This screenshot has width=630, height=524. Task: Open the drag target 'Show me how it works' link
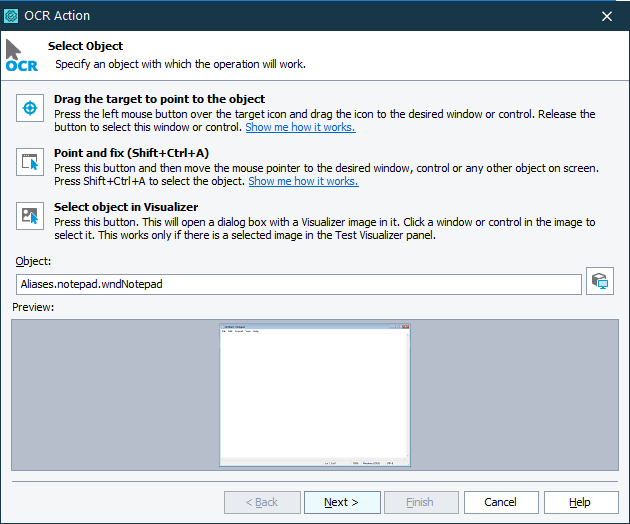(x=300, y=127)
